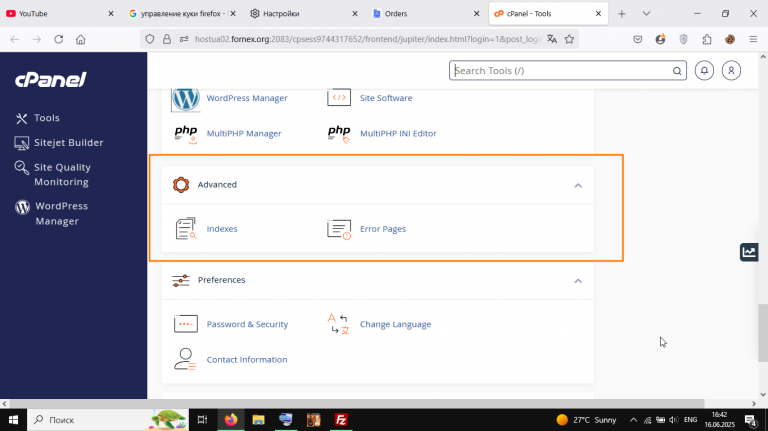768x431 pixels.
Task: Click the Windows Start button
Action: coord(13,420)
